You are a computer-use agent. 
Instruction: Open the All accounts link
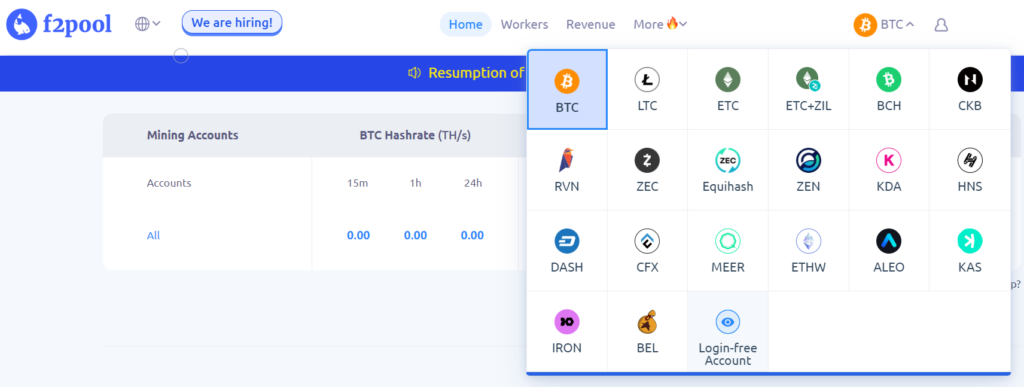pyautogui.click(x=153, y=236)
